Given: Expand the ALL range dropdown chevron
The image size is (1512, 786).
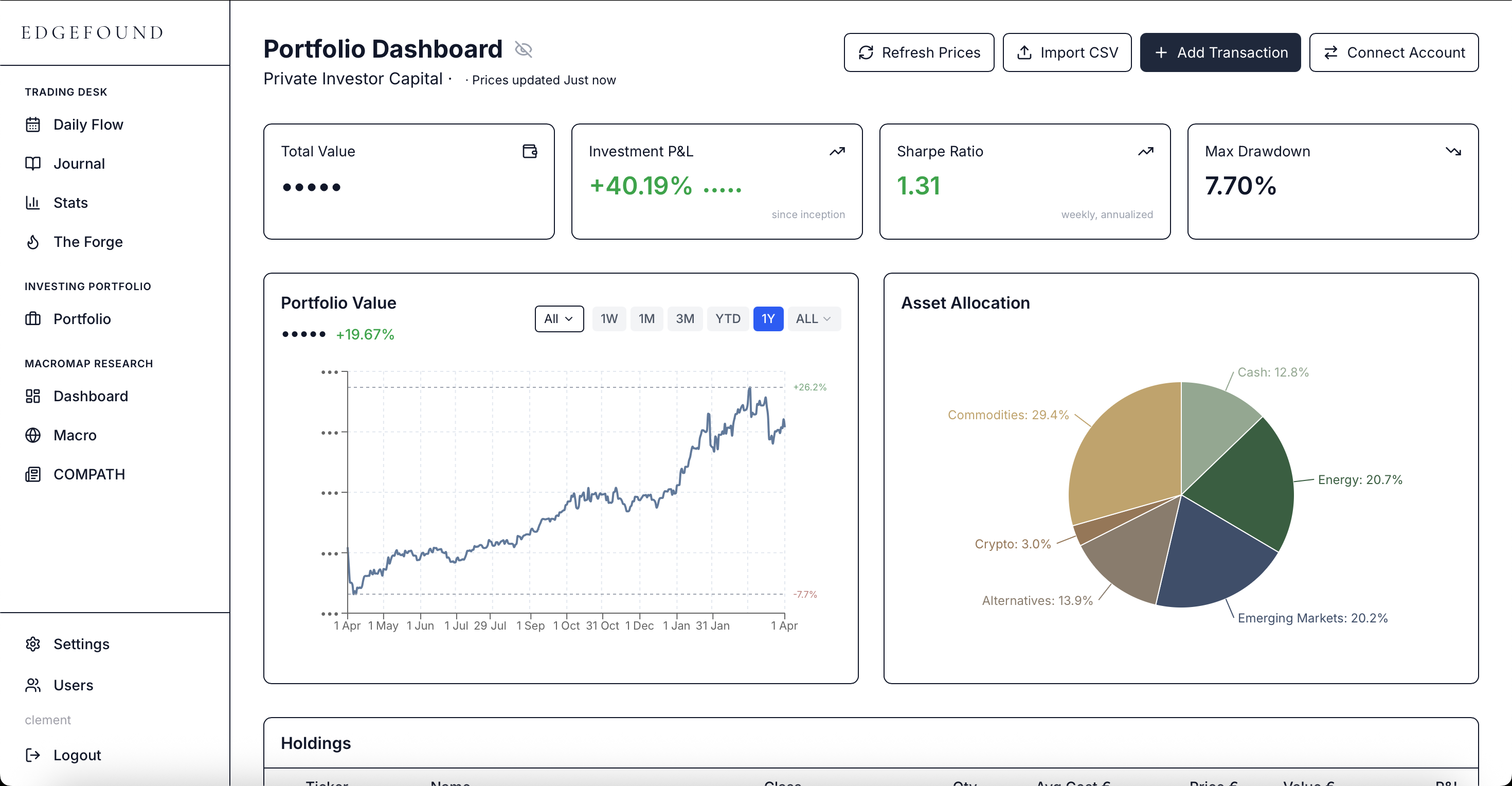Looking at the screenshot, I should pos(827,319).
